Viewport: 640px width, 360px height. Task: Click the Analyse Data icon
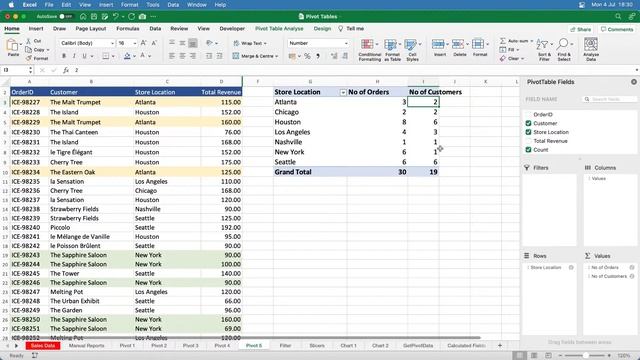coord(591,44)
